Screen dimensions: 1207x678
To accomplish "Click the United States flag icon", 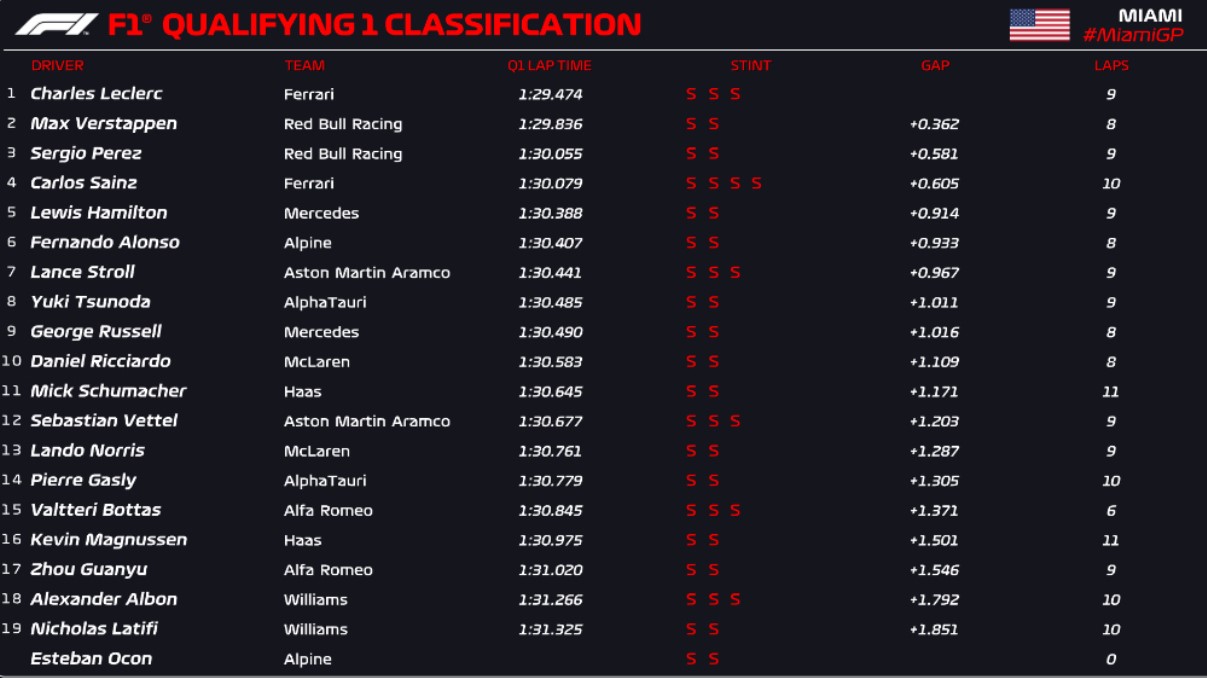I will pos(1039,25).
